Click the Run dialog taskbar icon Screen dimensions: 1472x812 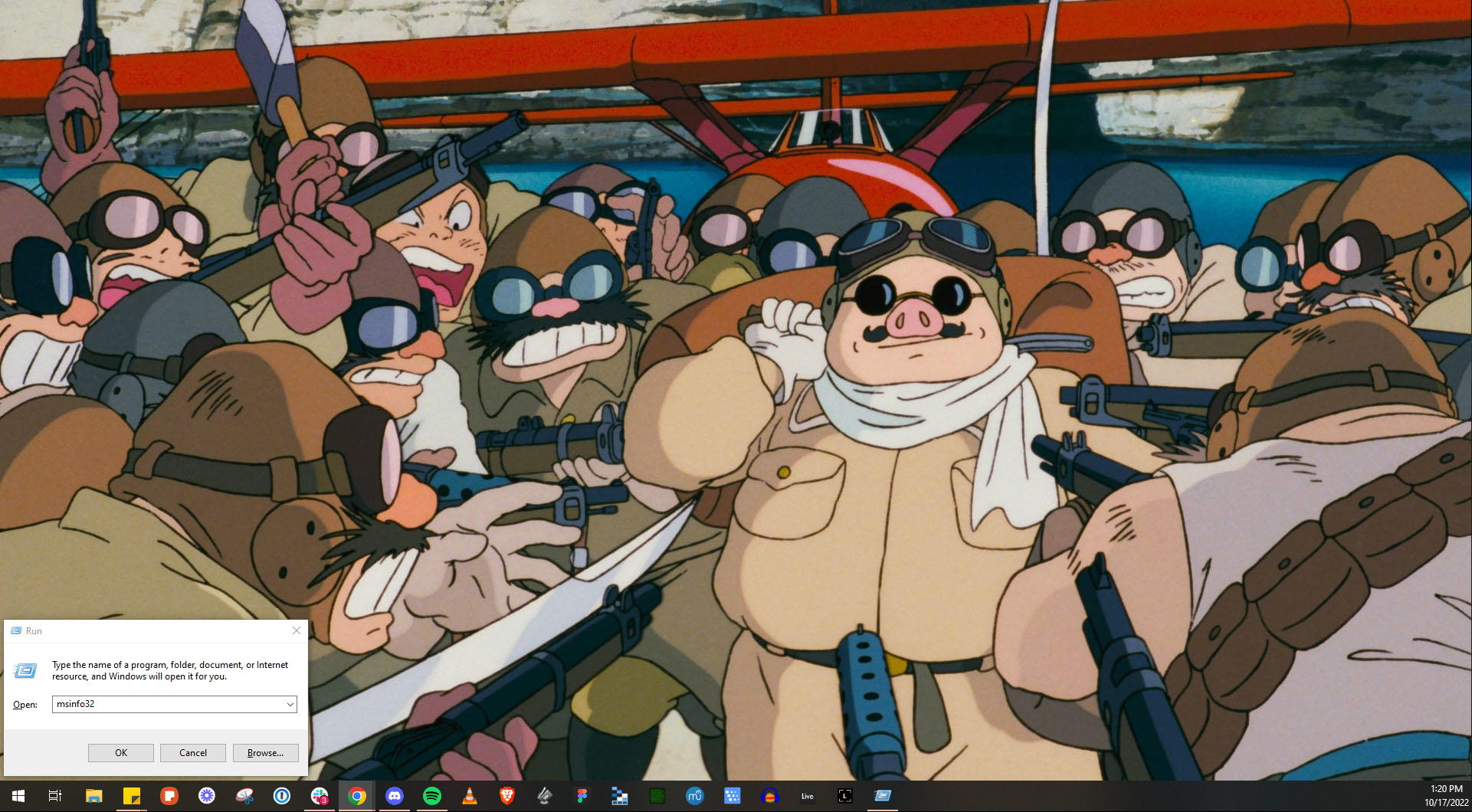tap(882, 796)
